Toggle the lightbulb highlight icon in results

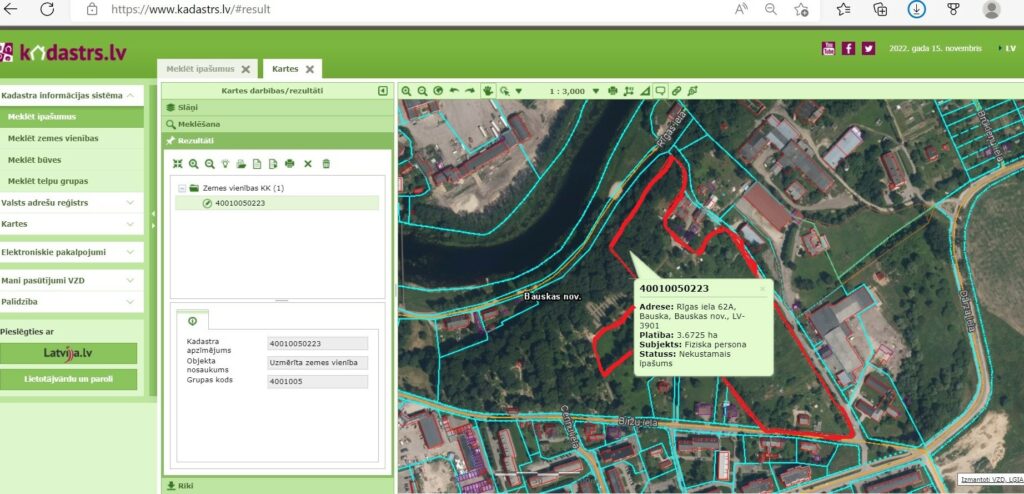point(225,163)
